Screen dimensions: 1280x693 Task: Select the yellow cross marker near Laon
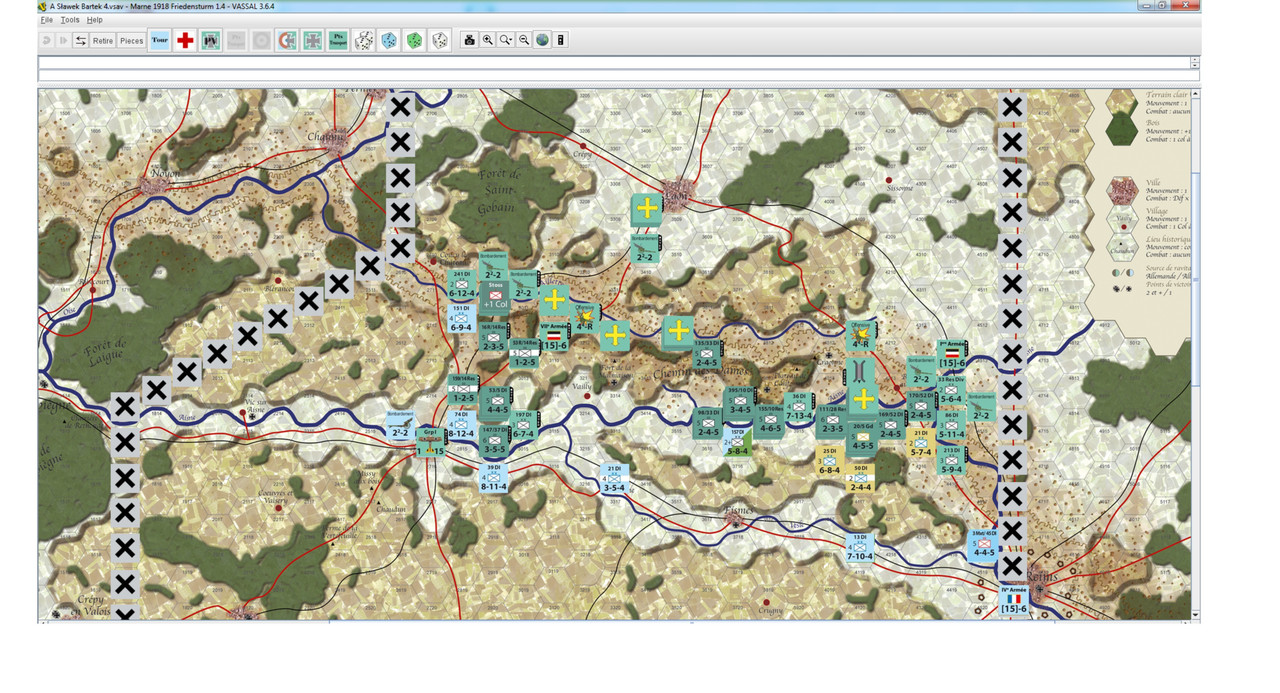pyautogui.click(x=647, y=208)
